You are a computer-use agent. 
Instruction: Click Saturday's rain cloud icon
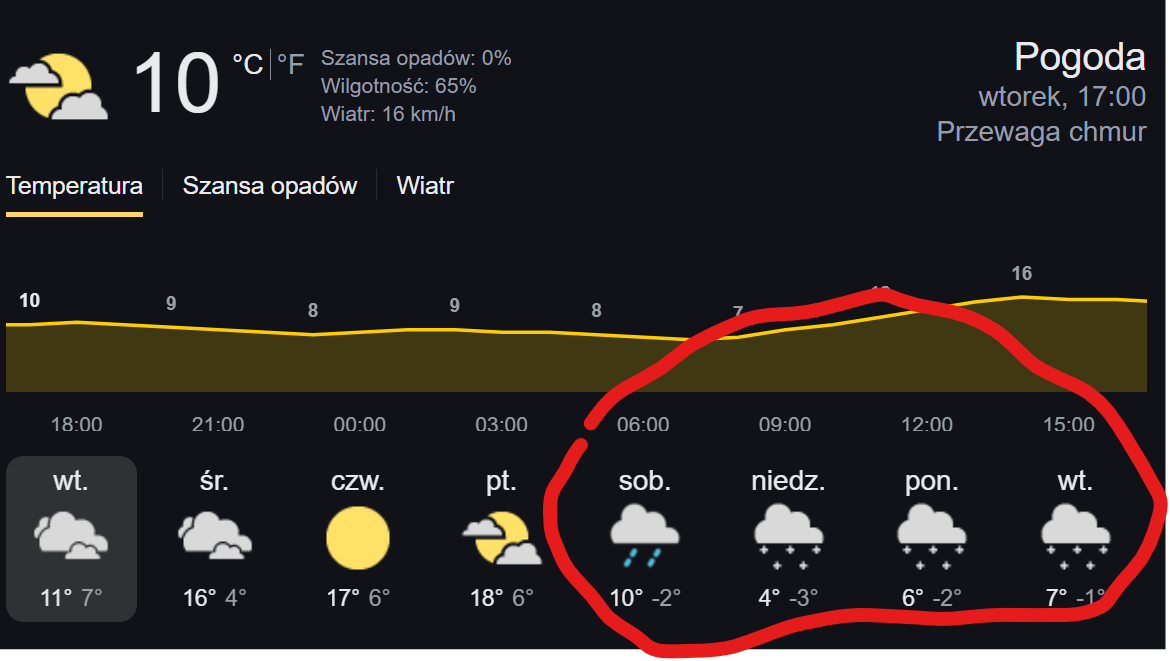click(644, 535)
